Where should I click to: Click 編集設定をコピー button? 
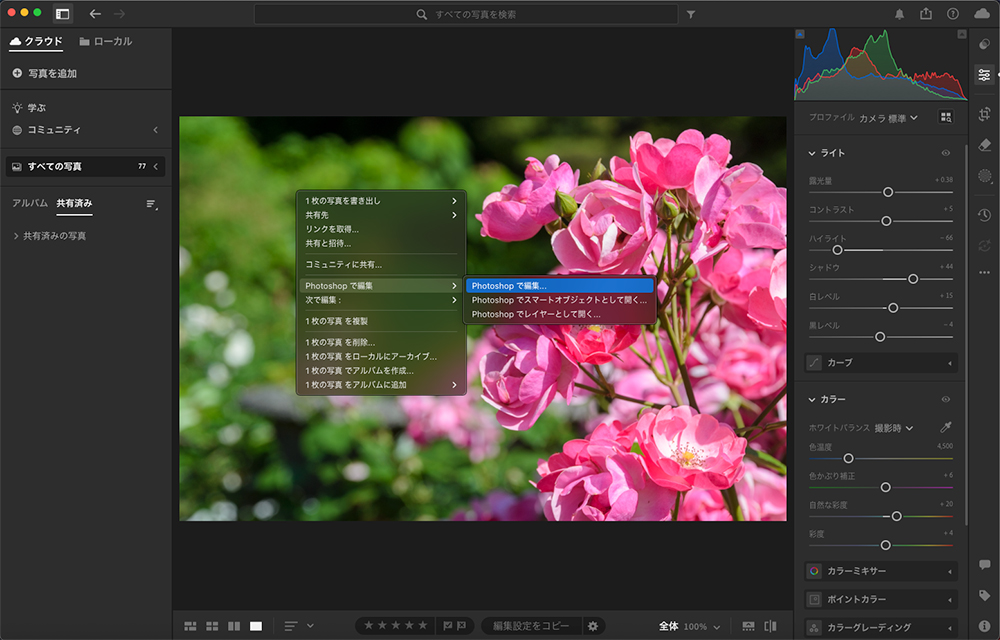531,626
